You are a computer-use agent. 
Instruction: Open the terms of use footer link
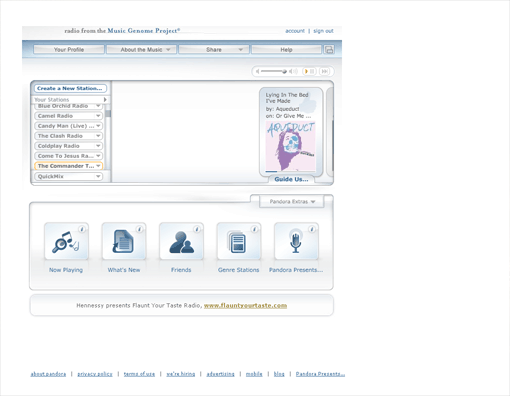139,374
